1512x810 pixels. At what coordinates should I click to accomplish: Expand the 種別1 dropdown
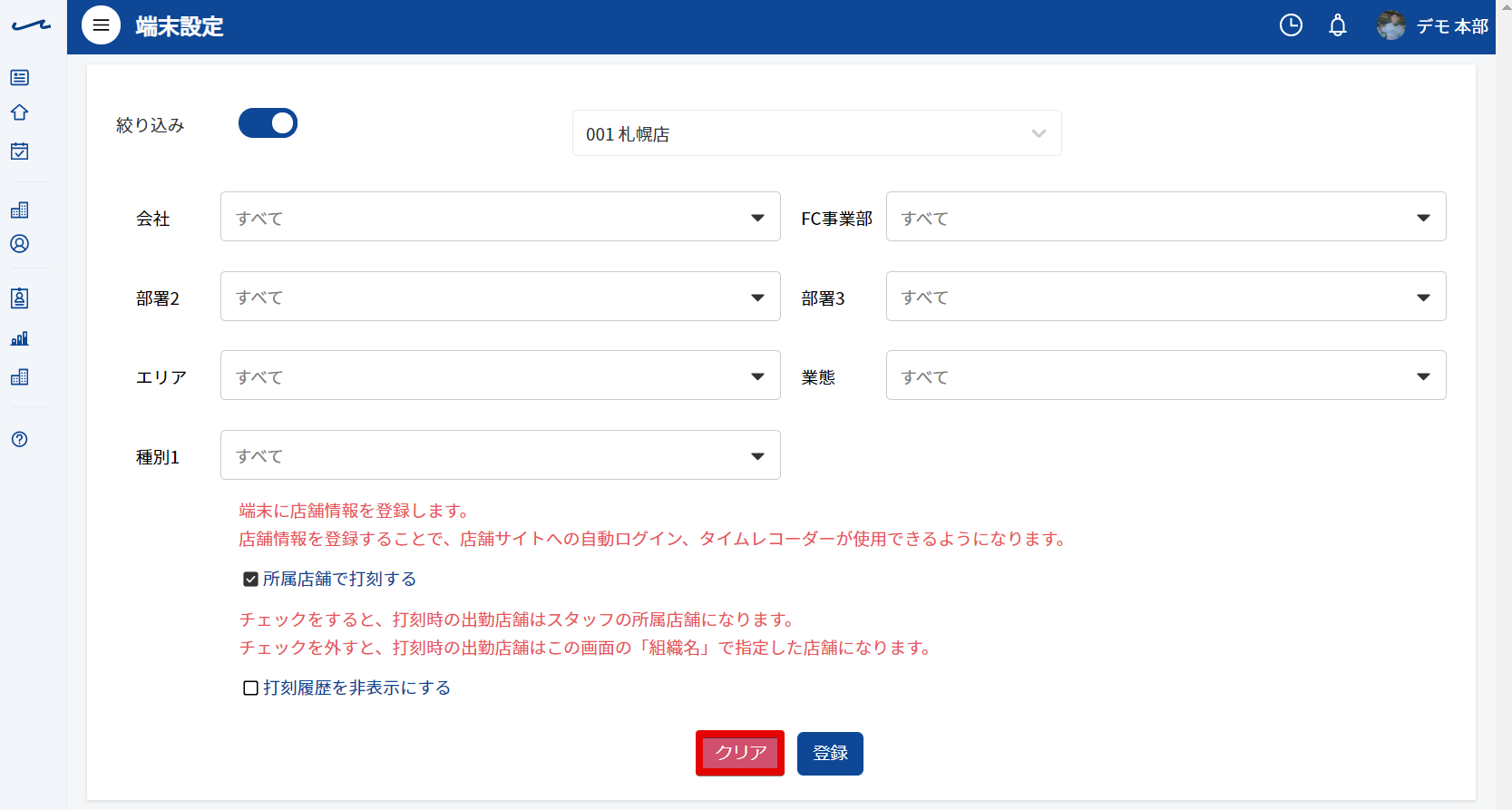[500, 455]
